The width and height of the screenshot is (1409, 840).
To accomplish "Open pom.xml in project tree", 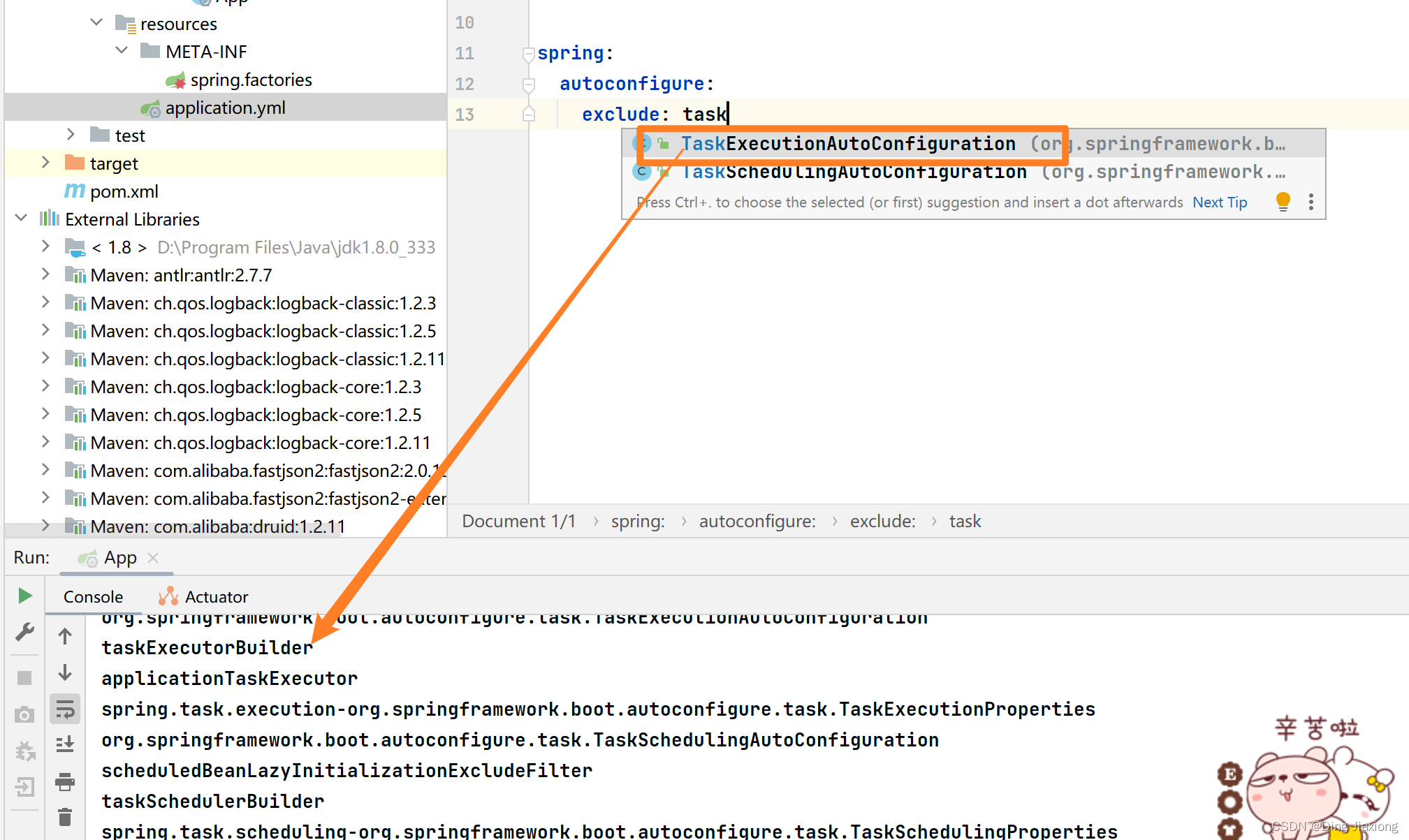I will point(124,191).
